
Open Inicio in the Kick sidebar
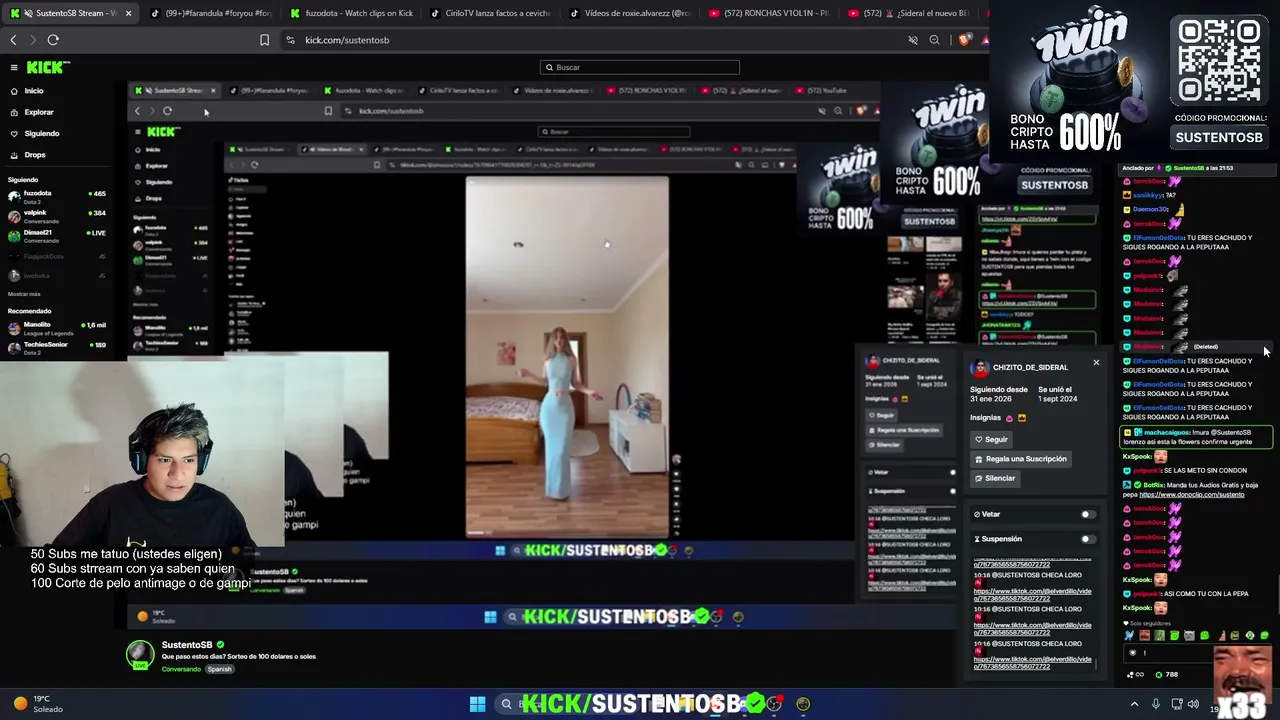click(x=34, y=91)
